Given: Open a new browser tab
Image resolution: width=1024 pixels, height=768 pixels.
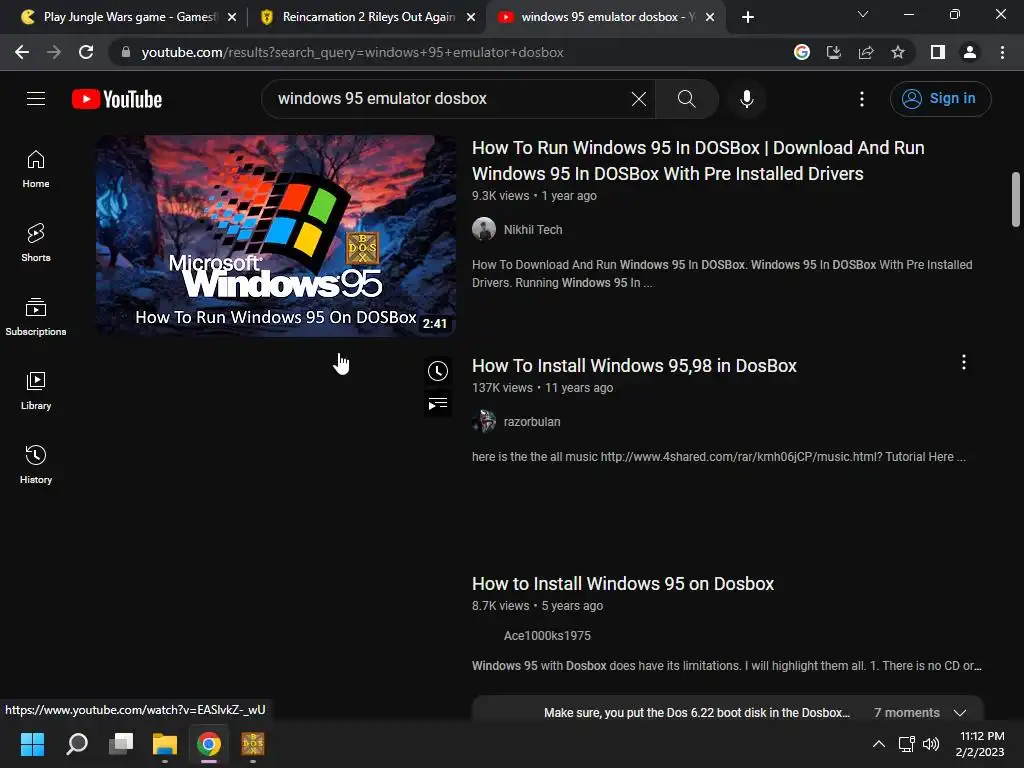Looking at the screenshot, I should (x=748, y=17).
